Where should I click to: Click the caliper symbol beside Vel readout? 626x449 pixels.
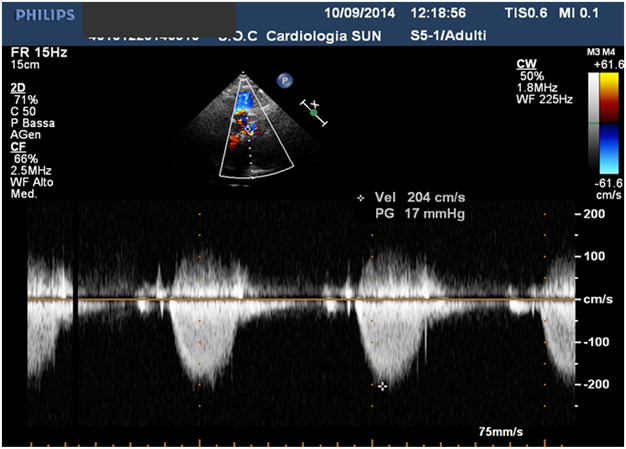coord(361,198)
